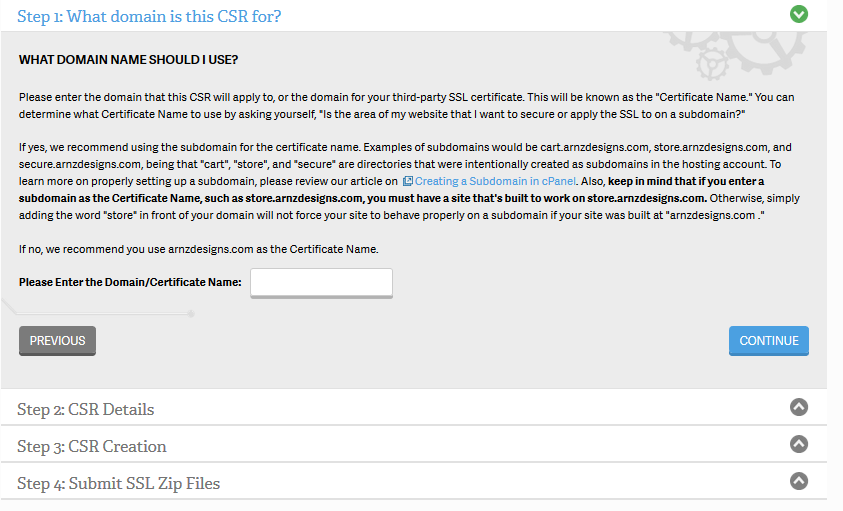Open the "Step 3: CSR Creation" section header
This screenshot has width=843, height=511.
click(92, 446)
